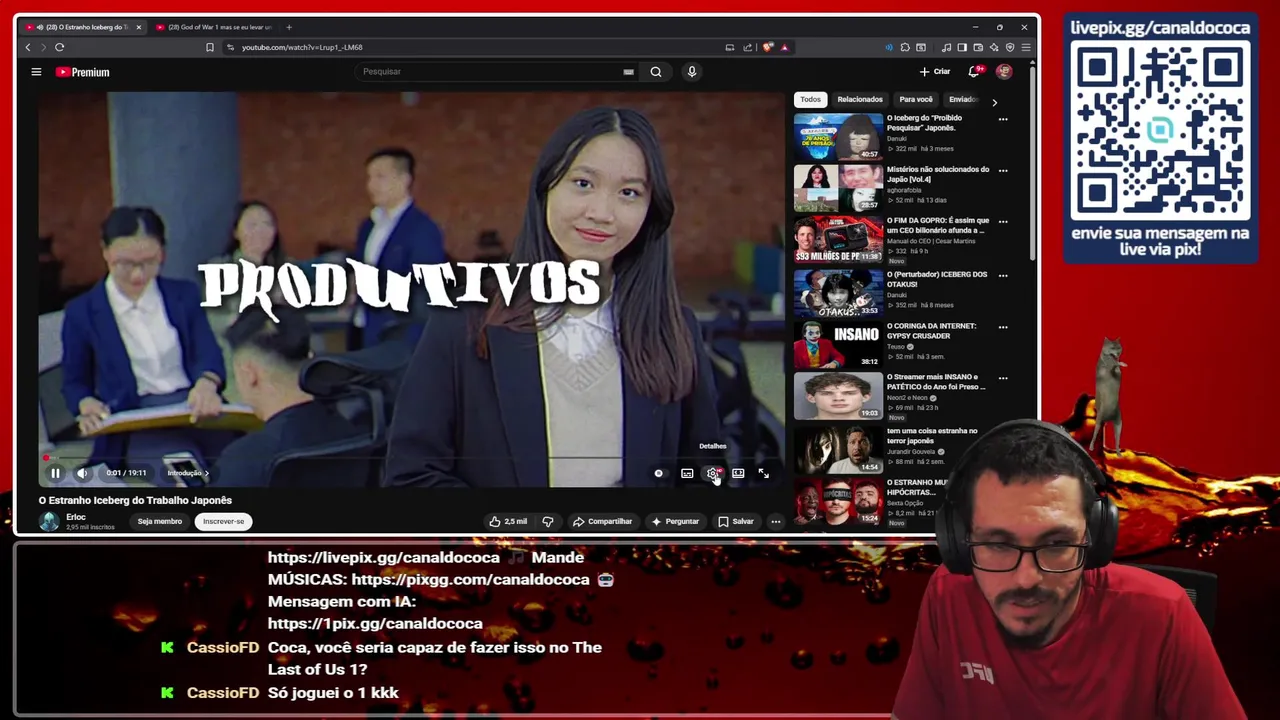Screen dimensions: 1280x720
Task: Open the browser extensions puzzle icon
Action: 905,47
